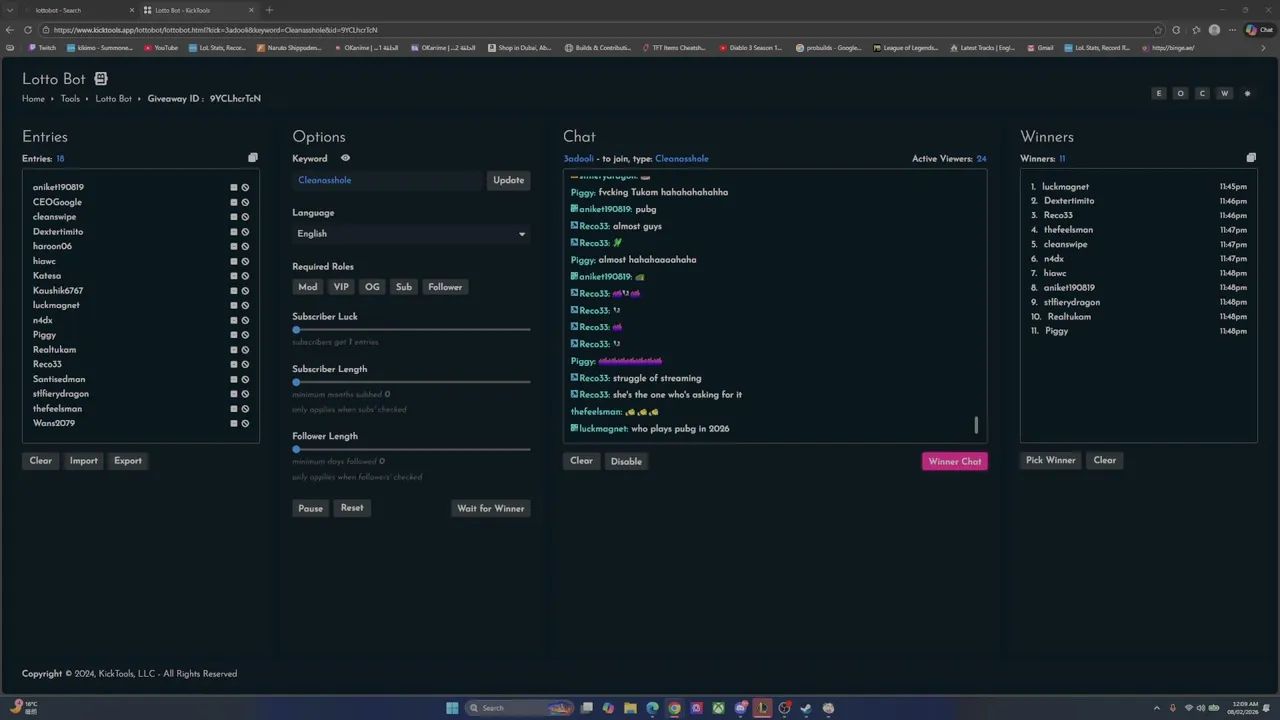Open the Twitch bookmark in bookmarks bar
Screen dimensions: 1280x720
point(42,48)
